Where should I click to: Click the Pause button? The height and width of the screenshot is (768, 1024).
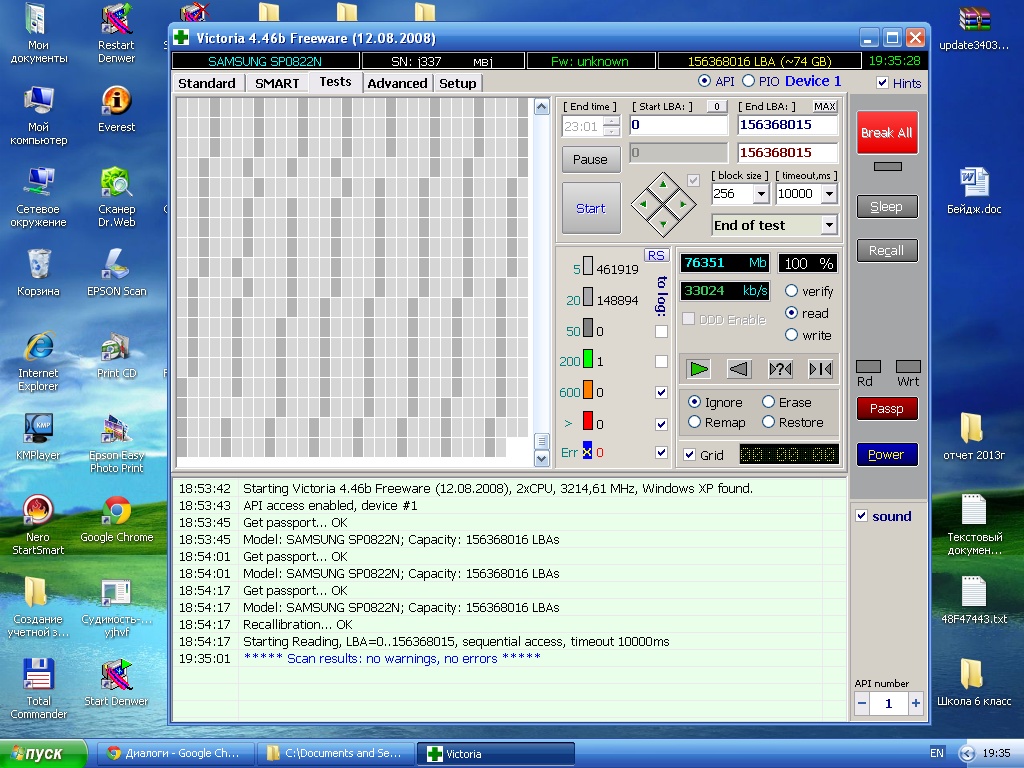591,159
